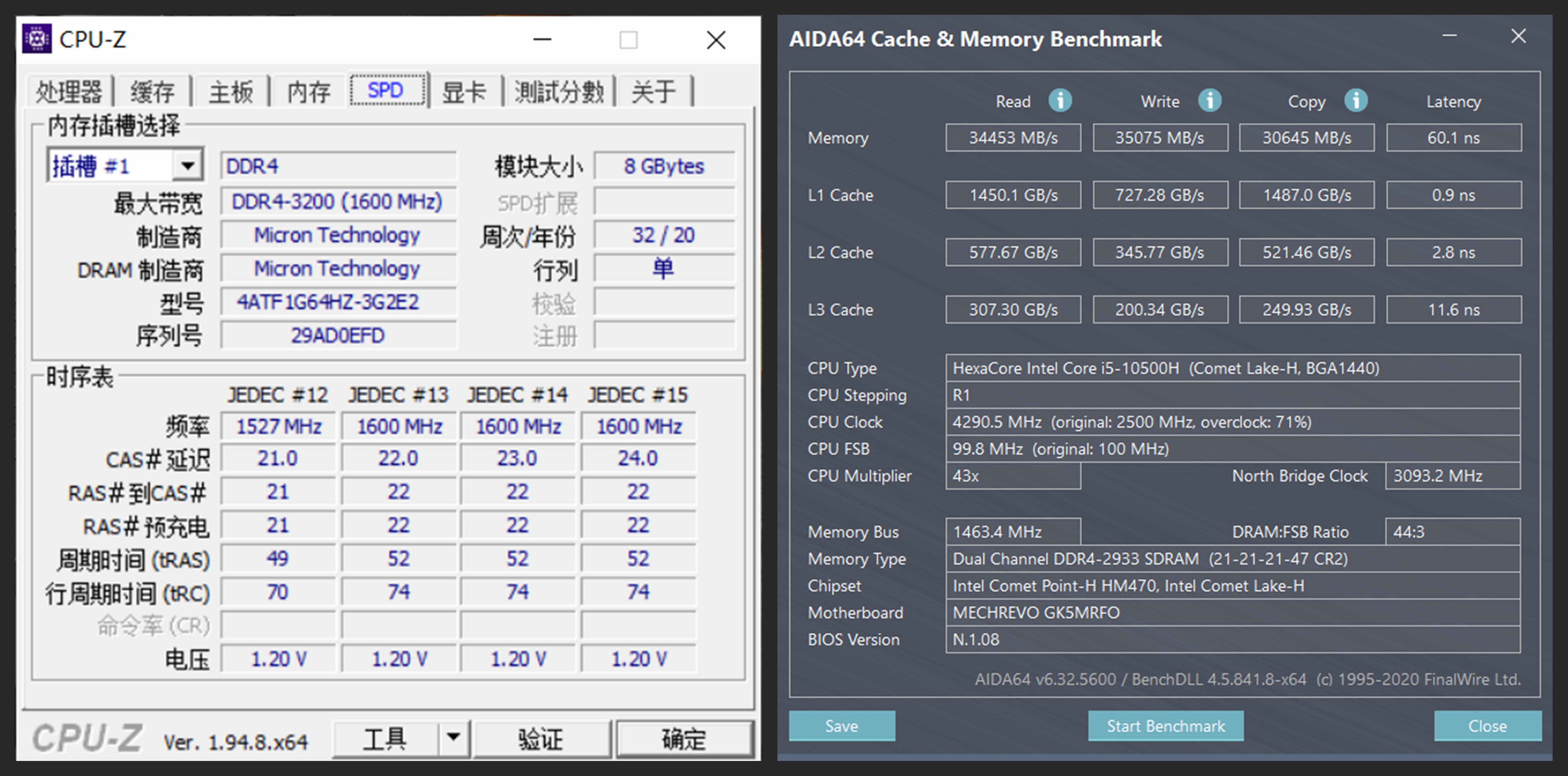Screen dimensions: 1568x776
Task: Click the Memory Read 34453 MB/s field
Action: [1013, 138]
